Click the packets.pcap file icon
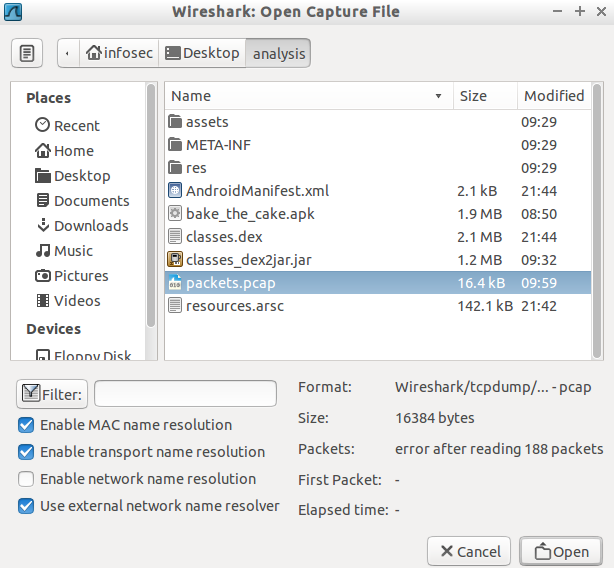This screenshot has height=568, width=614. click(175, 283)
